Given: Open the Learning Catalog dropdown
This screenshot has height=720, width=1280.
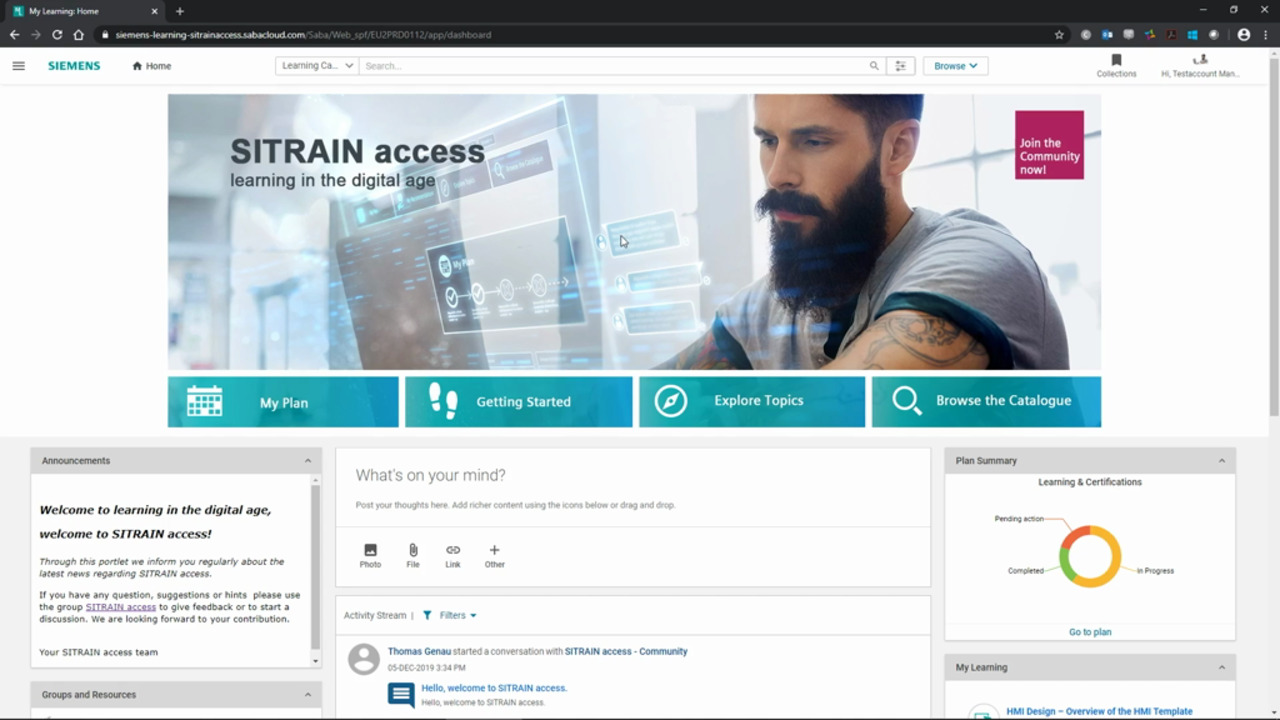Looking at the screenshot, I should [317, 66].
